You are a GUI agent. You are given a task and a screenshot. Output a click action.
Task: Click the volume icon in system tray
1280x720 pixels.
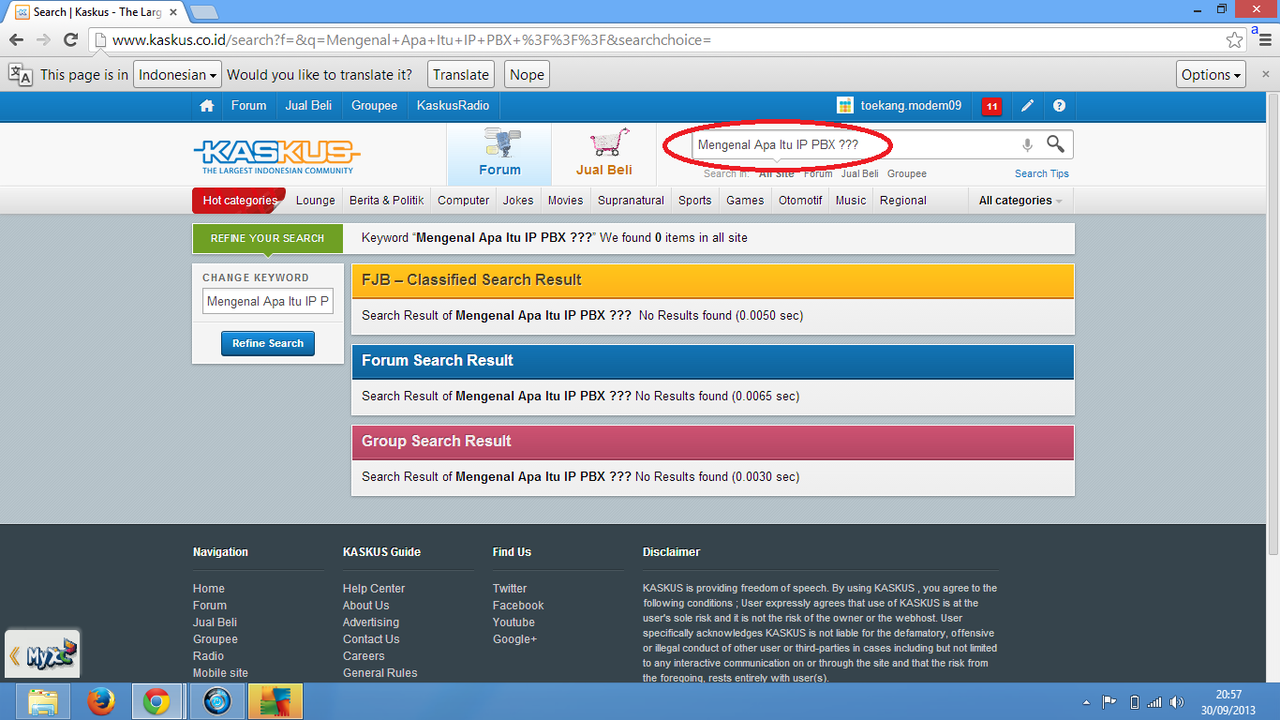[1176, 702]
